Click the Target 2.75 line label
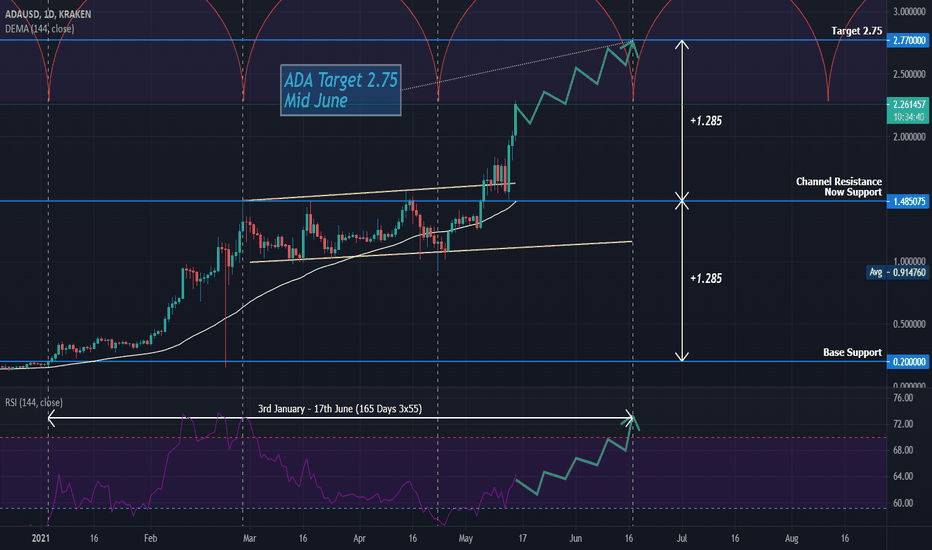This screenshot has width=932, height=550. point(857,31)
